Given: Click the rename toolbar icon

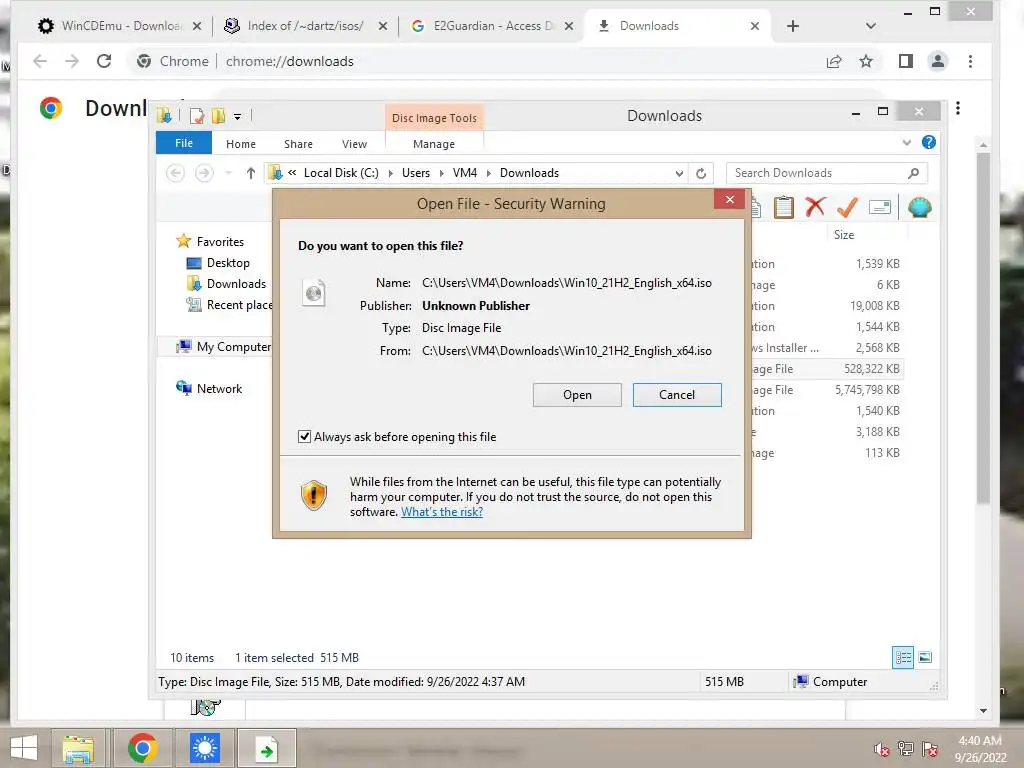Looking at the screenshot, I should pyautogui.click(x=880, y=208).
